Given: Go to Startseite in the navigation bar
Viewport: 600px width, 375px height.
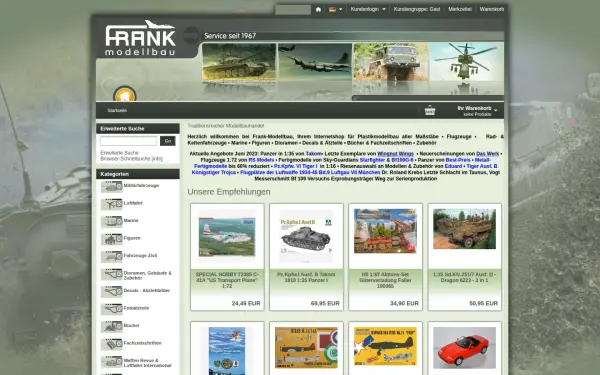Looking at the screenshot, I should click(117, 110).
